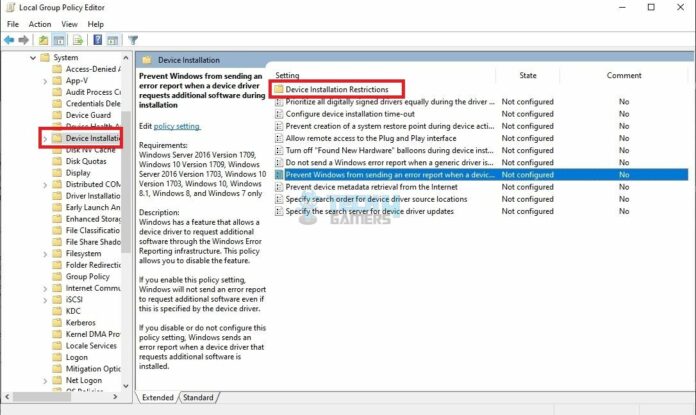Expand the Net Logon tree node
The height and width of the screenshot is (415, 696).
tap(45, 381)
